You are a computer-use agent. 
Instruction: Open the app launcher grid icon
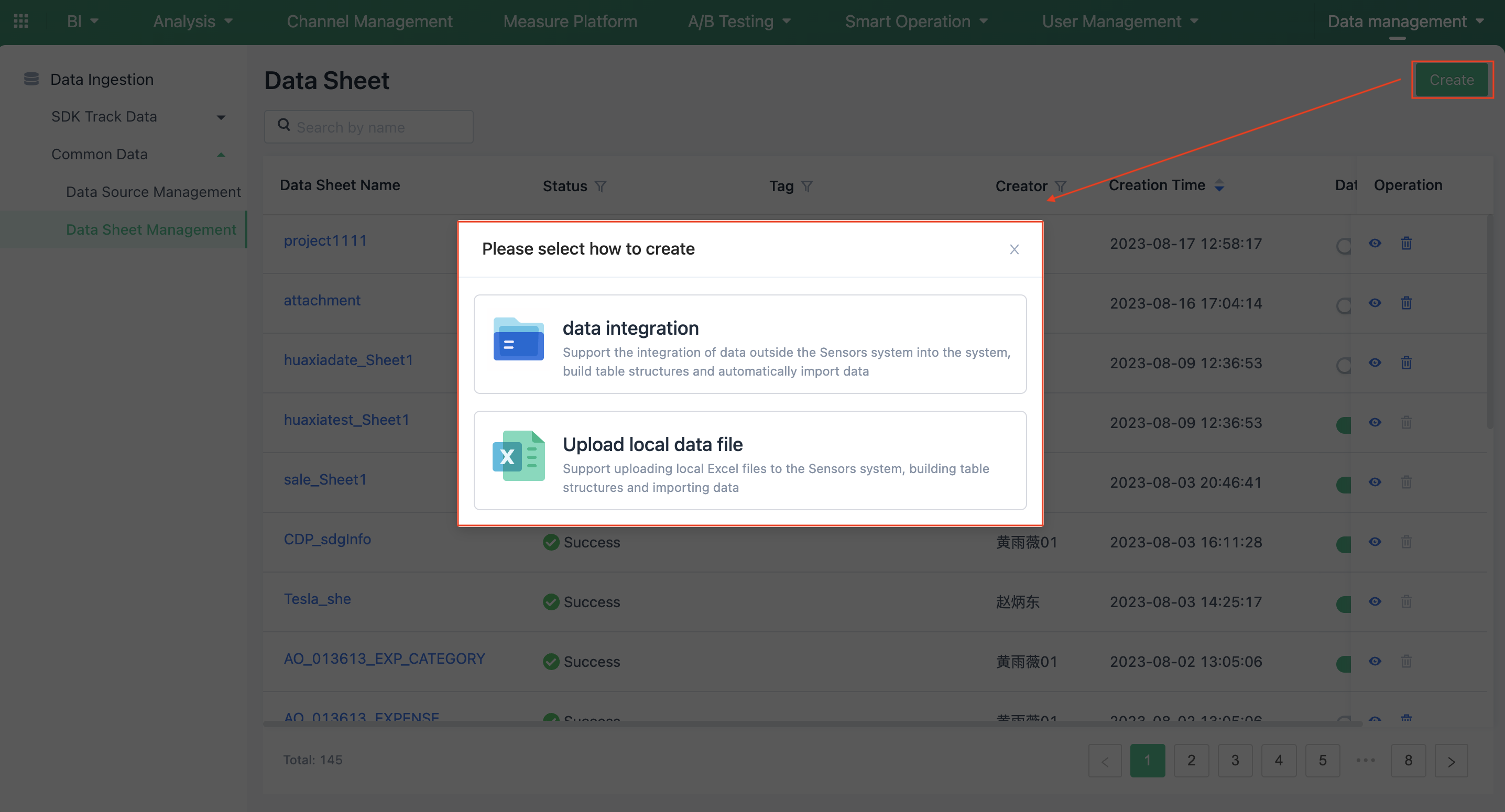[20, 20]
